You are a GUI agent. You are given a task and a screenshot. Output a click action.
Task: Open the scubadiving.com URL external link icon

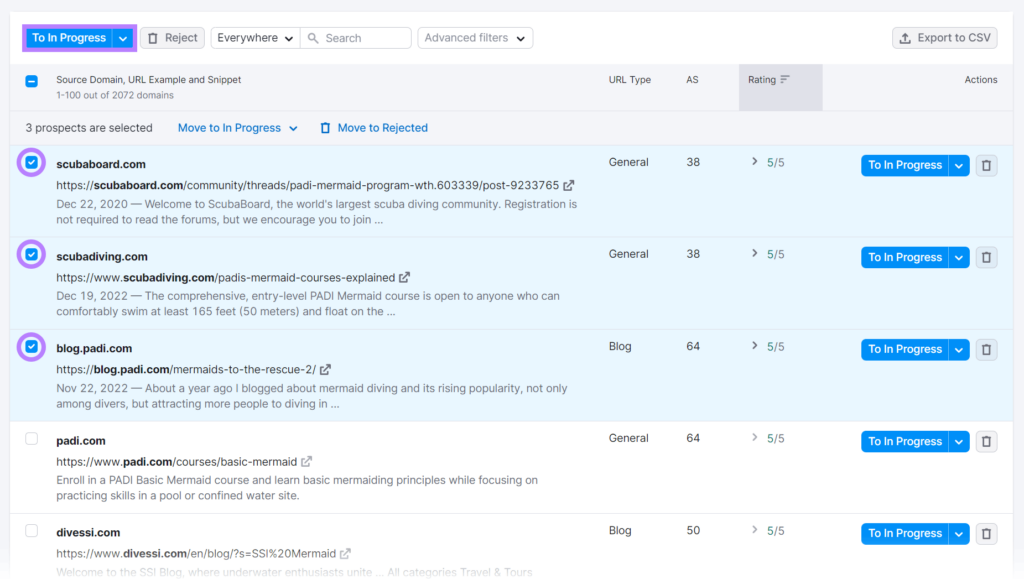[x=405, y=277]
